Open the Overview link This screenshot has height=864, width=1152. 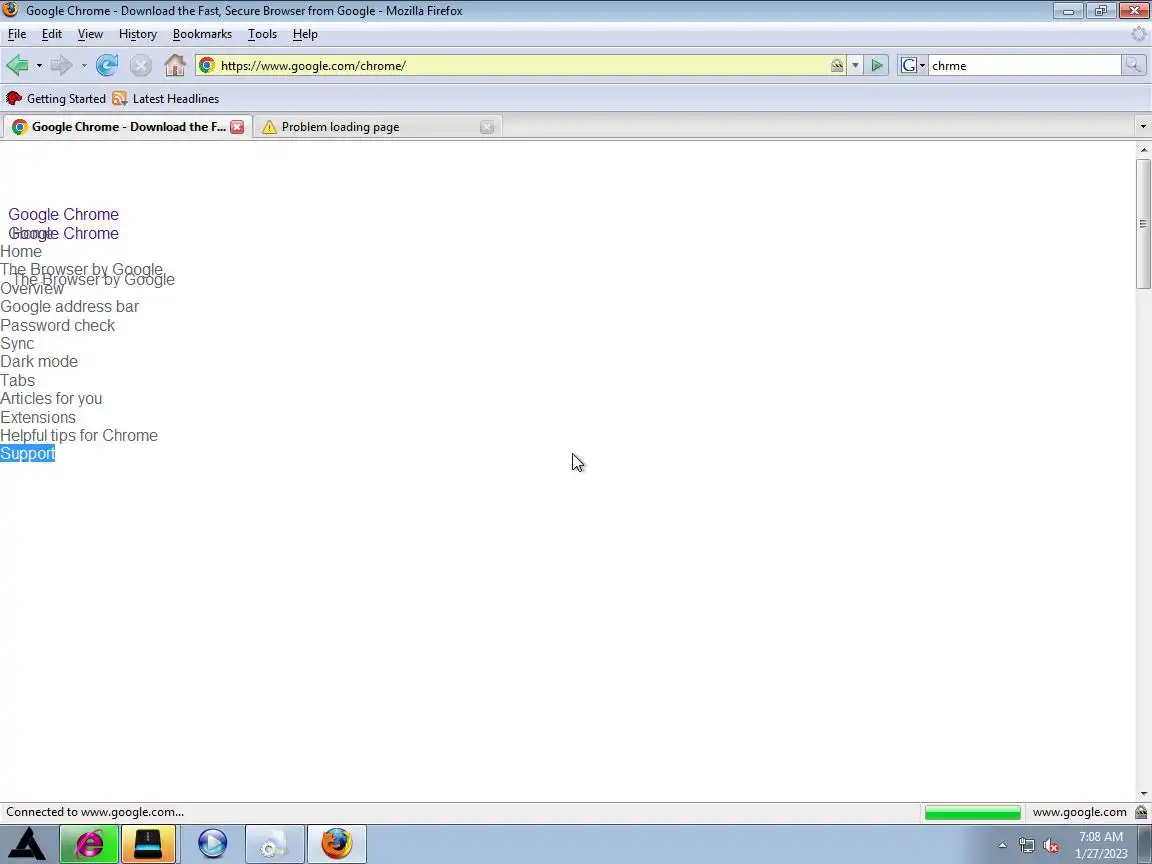32,289
